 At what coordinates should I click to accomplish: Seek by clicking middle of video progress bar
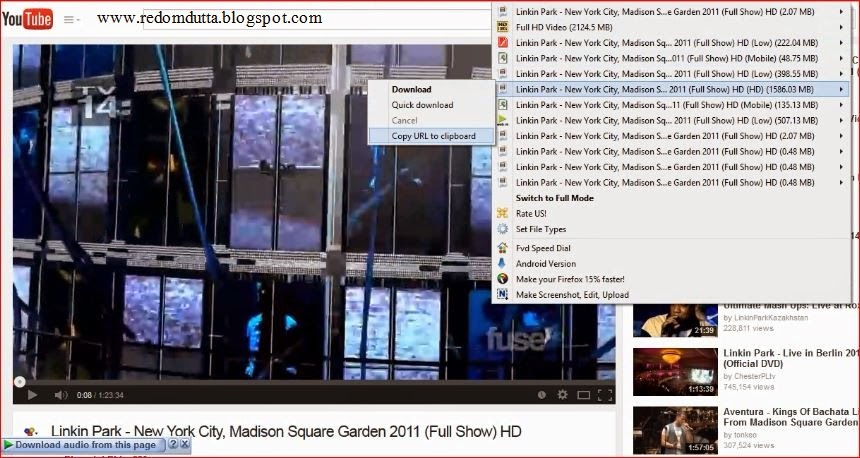pyautogui.click(x=314, y=383)
